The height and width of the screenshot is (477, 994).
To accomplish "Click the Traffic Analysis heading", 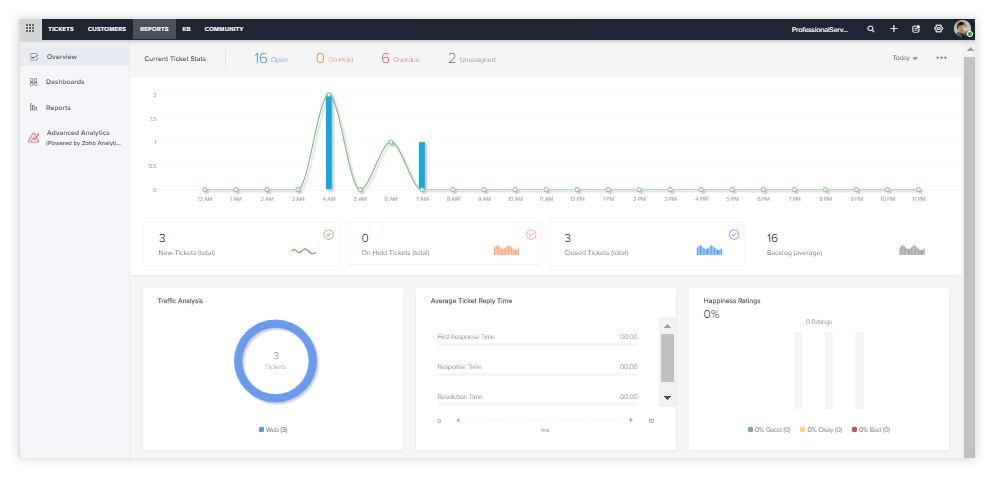I will (x=180, y=301).
